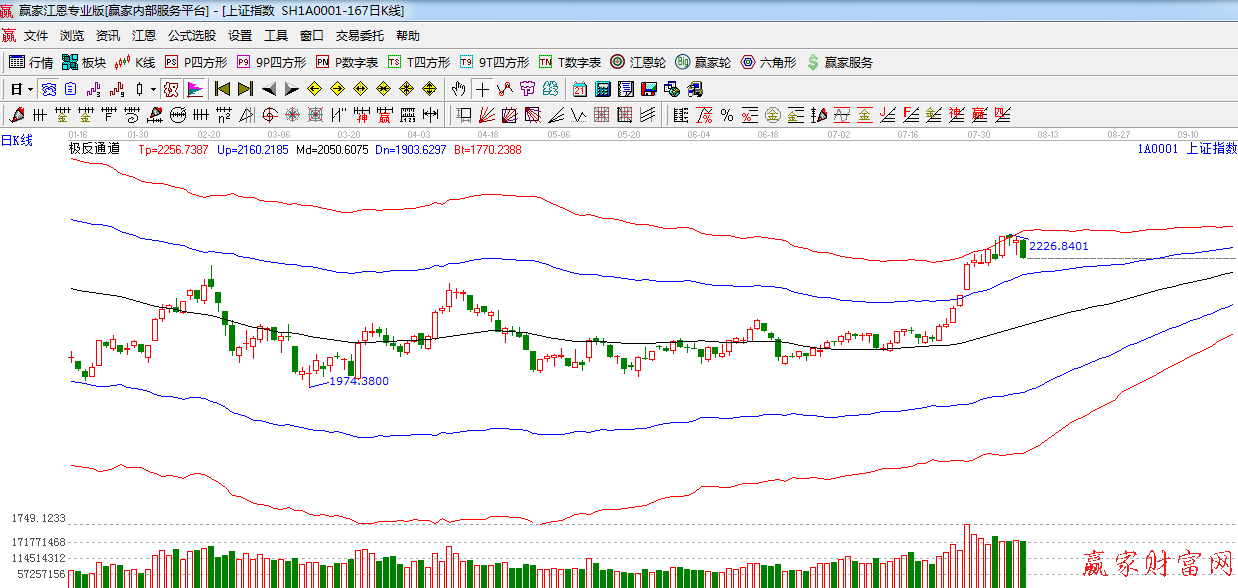Viewport: 1238px width, 588px height.
Task: Open the candlestick style dropdown arrow
Action: (152, 89)
